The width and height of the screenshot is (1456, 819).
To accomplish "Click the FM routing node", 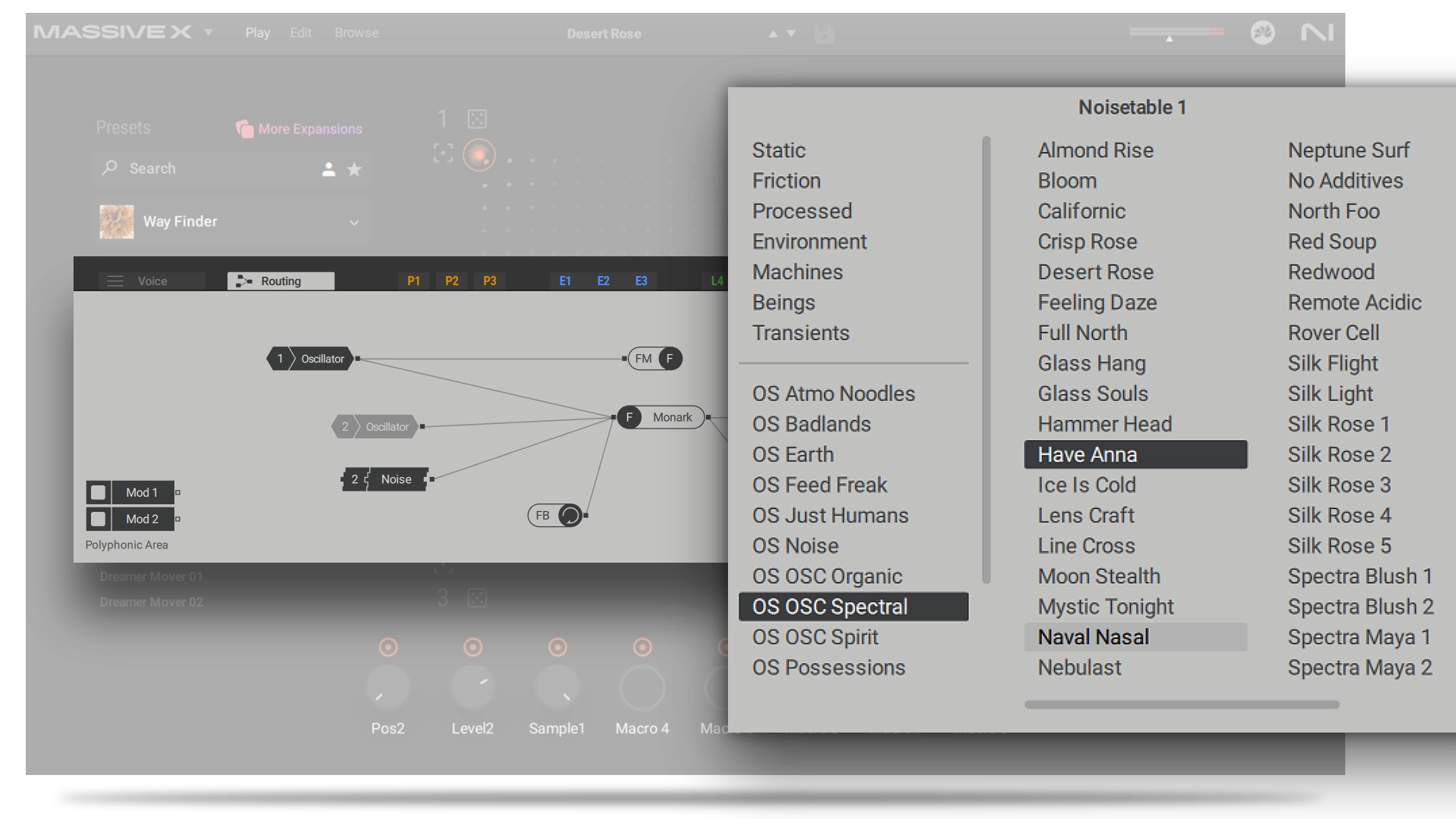I will 655,359.
